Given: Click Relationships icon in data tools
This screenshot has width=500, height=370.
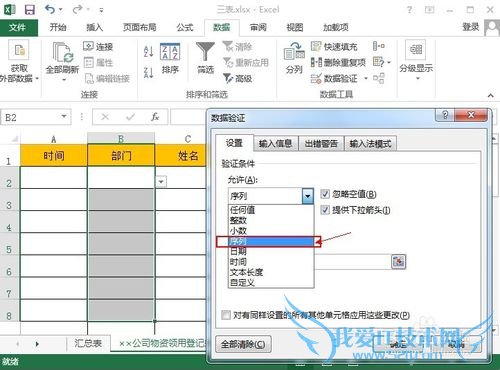Looking at the screenshot, I should (x=379, y=78).
